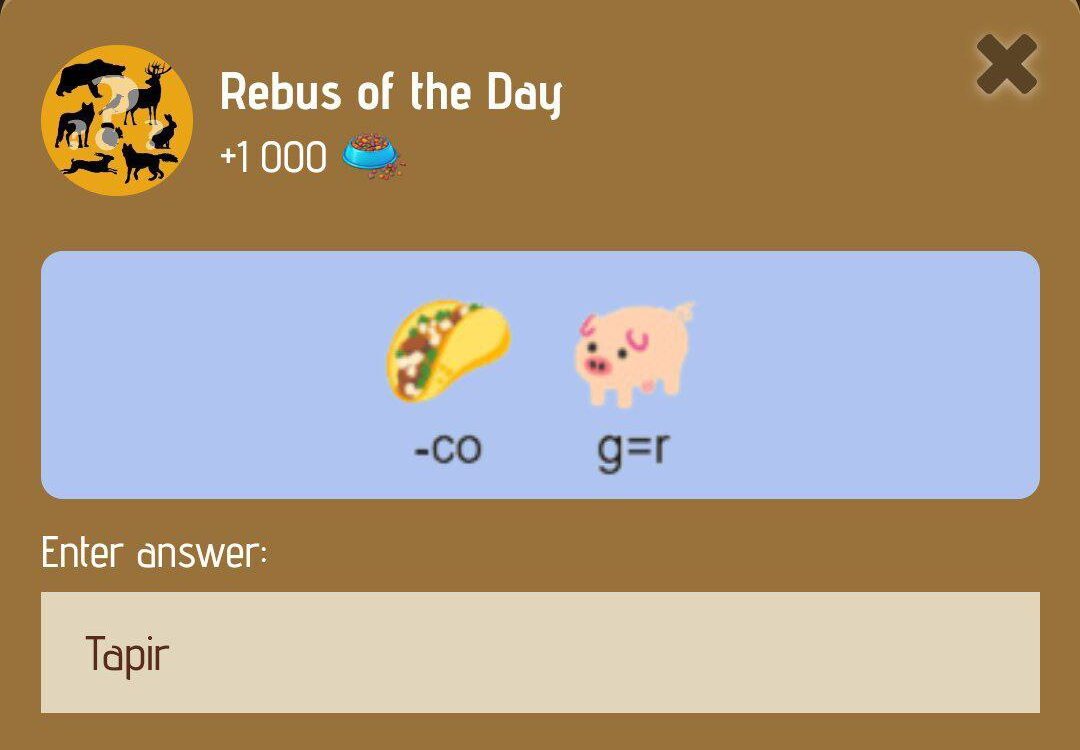Close the Rebus of the Day dialog
The height and width of the screenshot is (750, 1080).
[x=1006, y=64]
